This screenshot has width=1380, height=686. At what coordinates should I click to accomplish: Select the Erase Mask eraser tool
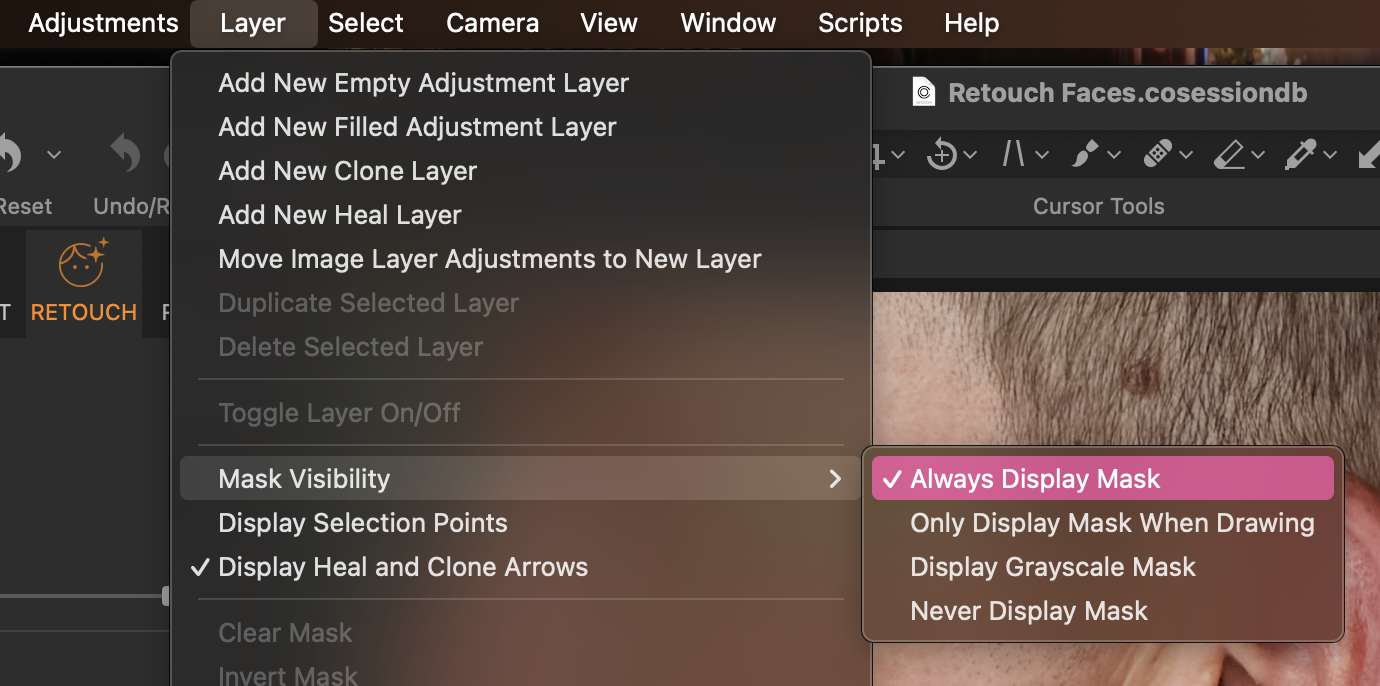click(x=1228, y=155)
